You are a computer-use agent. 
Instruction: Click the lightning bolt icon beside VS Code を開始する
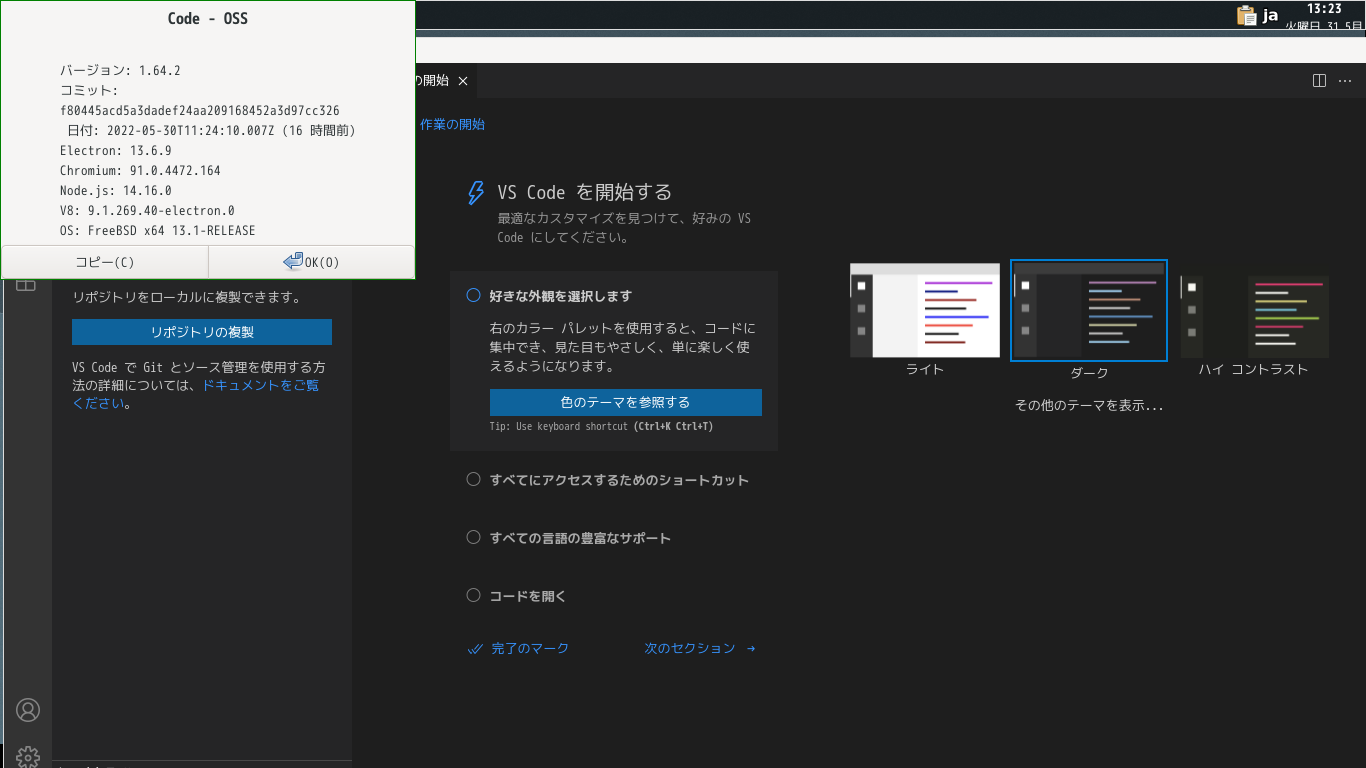tap(477, 193)
